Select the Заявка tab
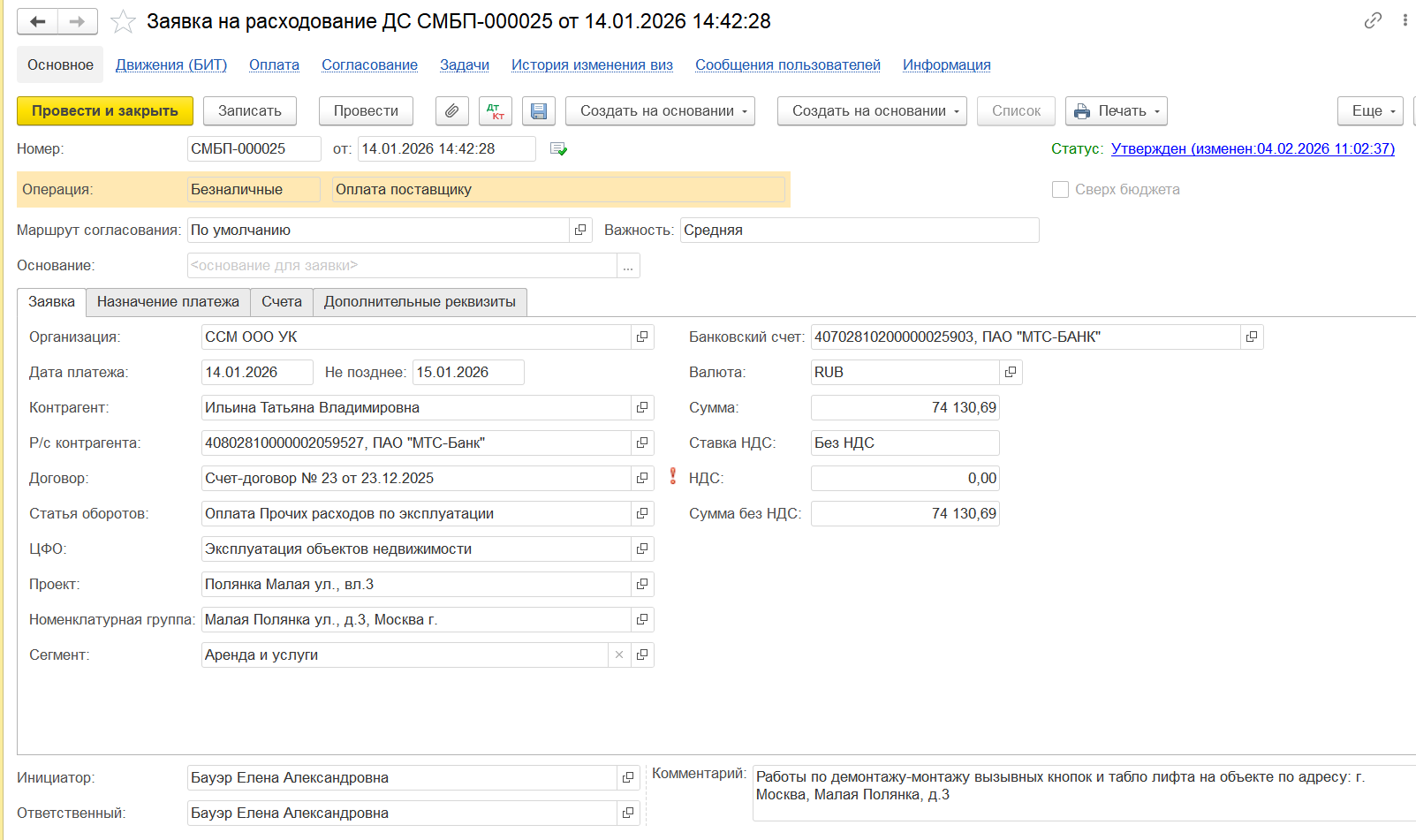 point(51,302)
